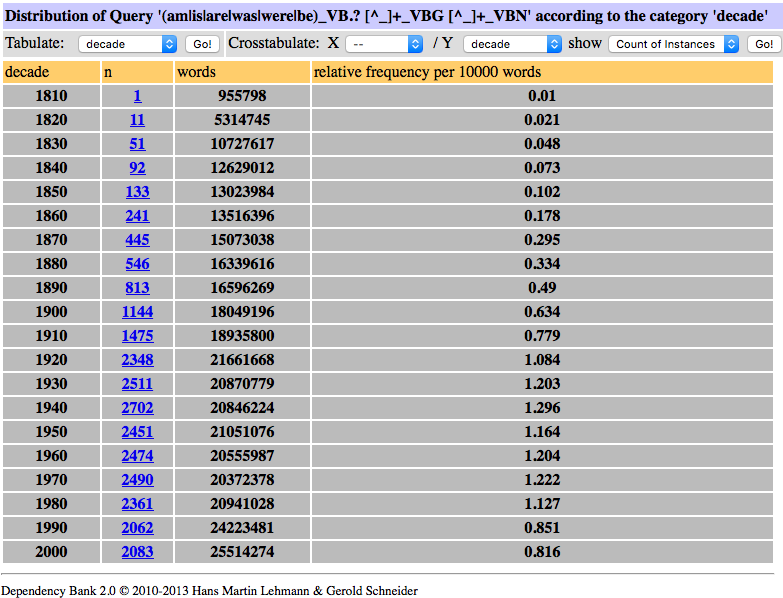Open the Crosstabulate Y 'decade' dropdown

[x=512, y=44]
